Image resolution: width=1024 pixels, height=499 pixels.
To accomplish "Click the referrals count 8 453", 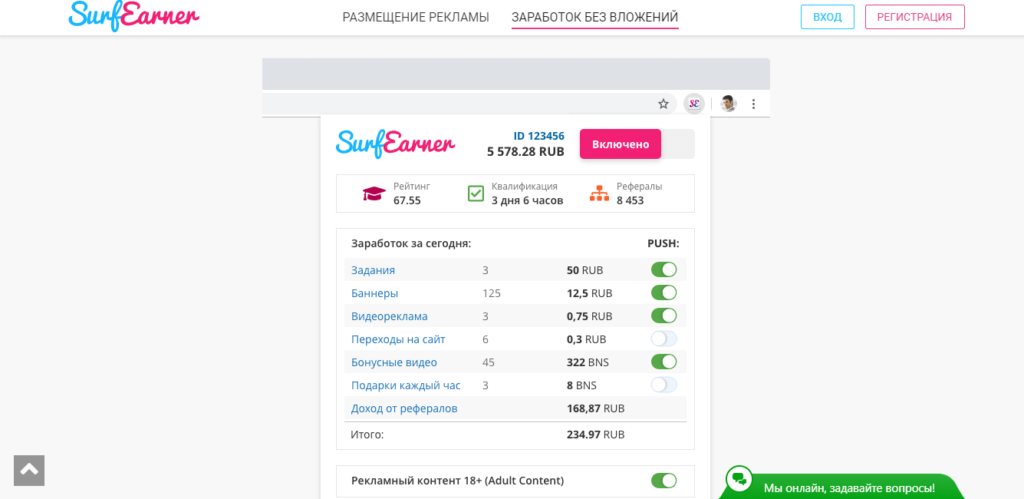I will [x=630, y=201].
